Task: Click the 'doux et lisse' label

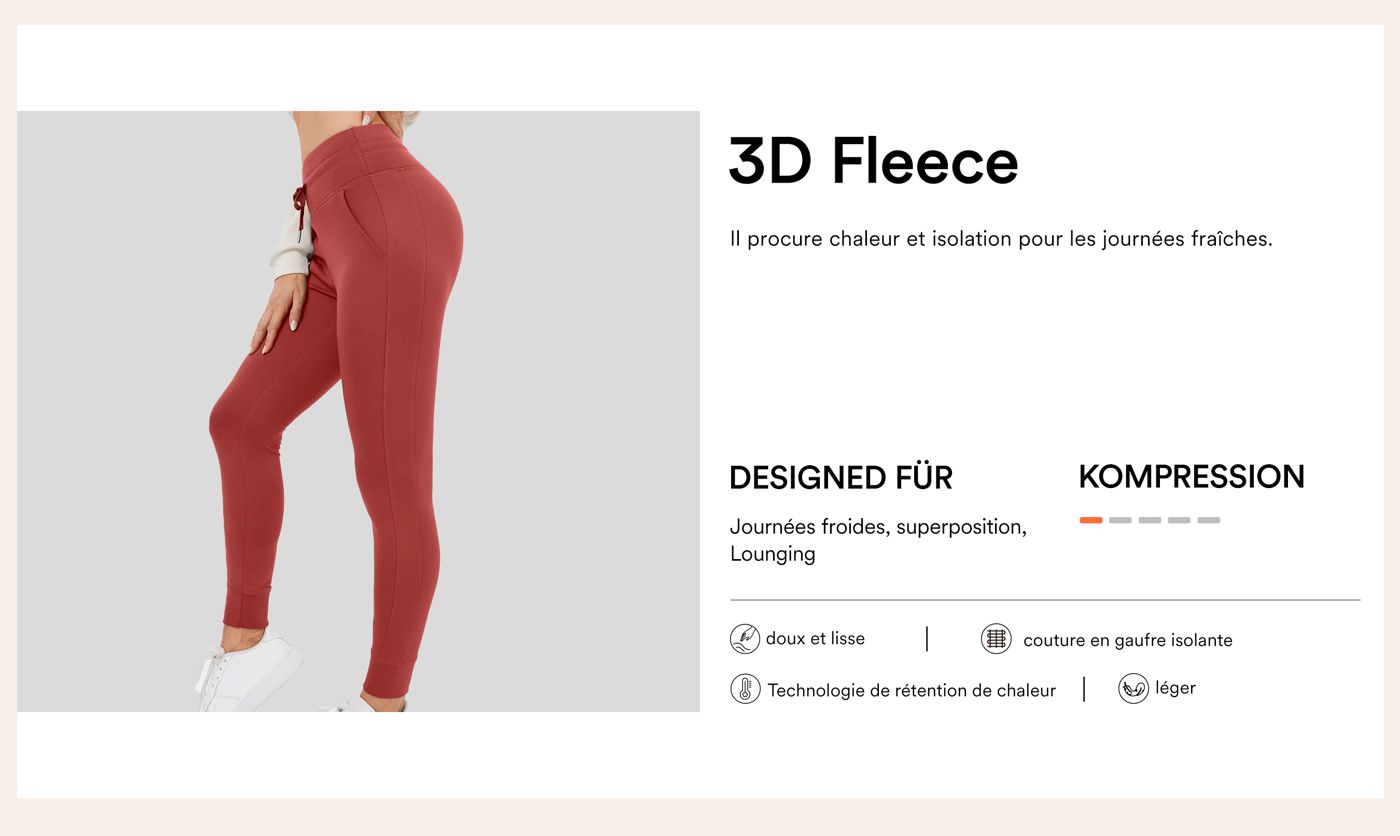Action: (815, 638)
